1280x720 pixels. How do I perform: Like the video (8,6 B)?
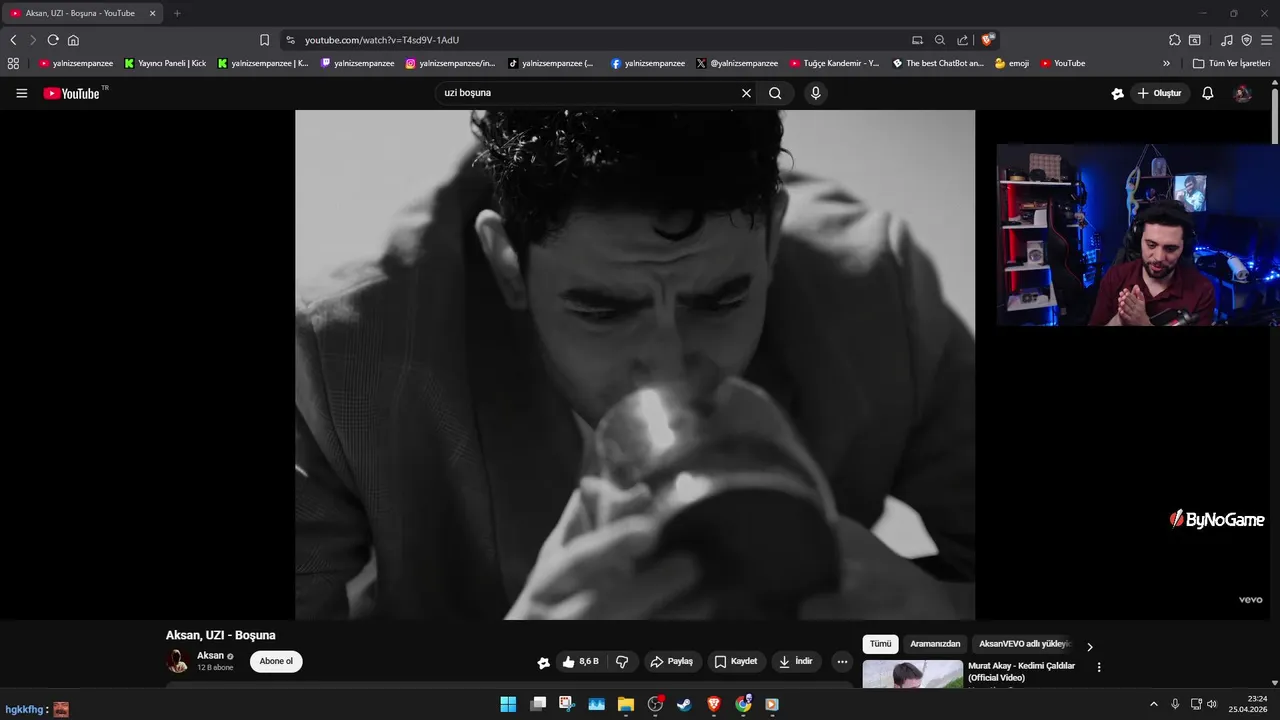(580, 662)
